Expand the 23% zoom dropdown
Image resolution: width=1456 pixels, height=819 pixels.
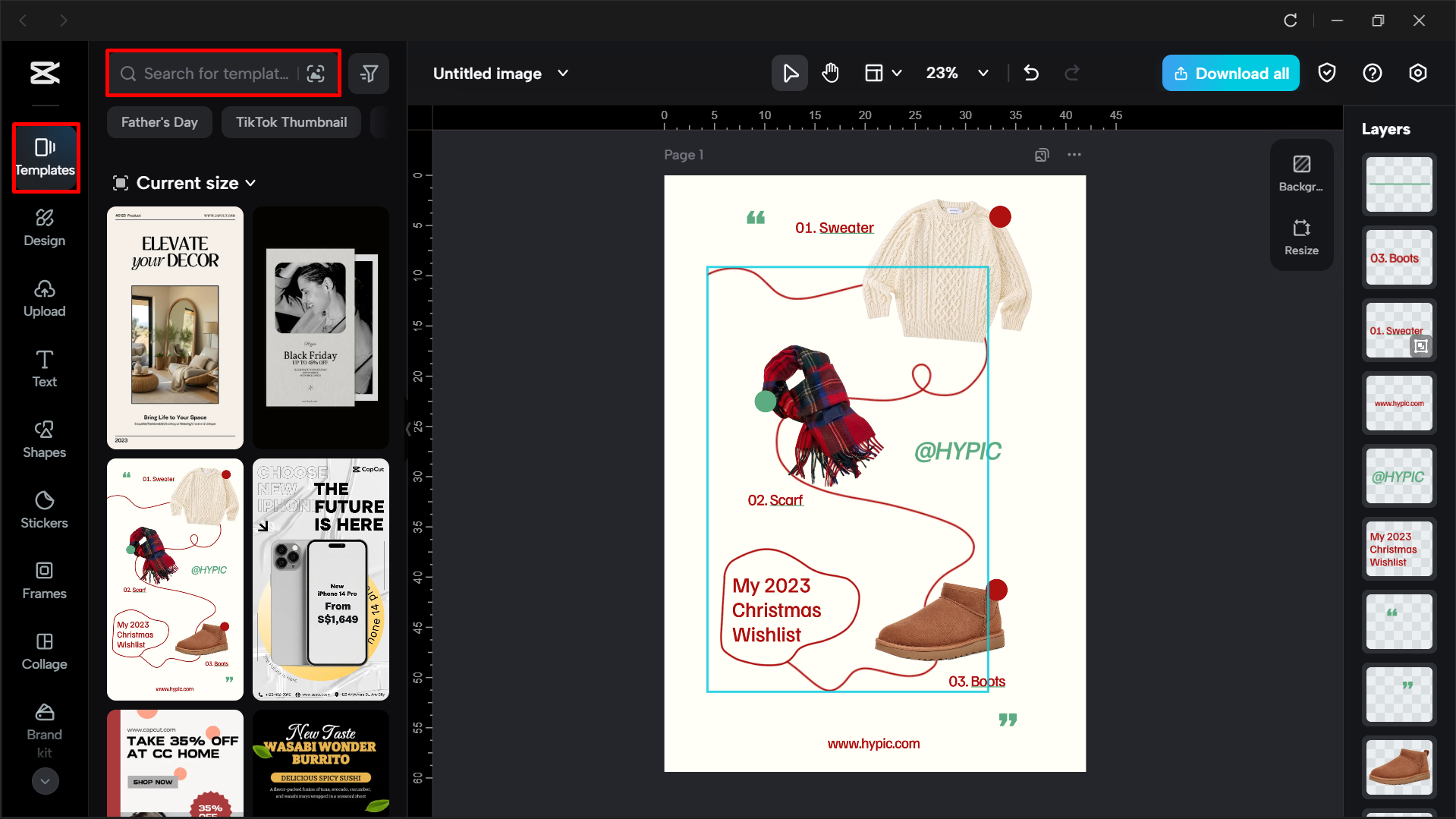click(983, 74)
